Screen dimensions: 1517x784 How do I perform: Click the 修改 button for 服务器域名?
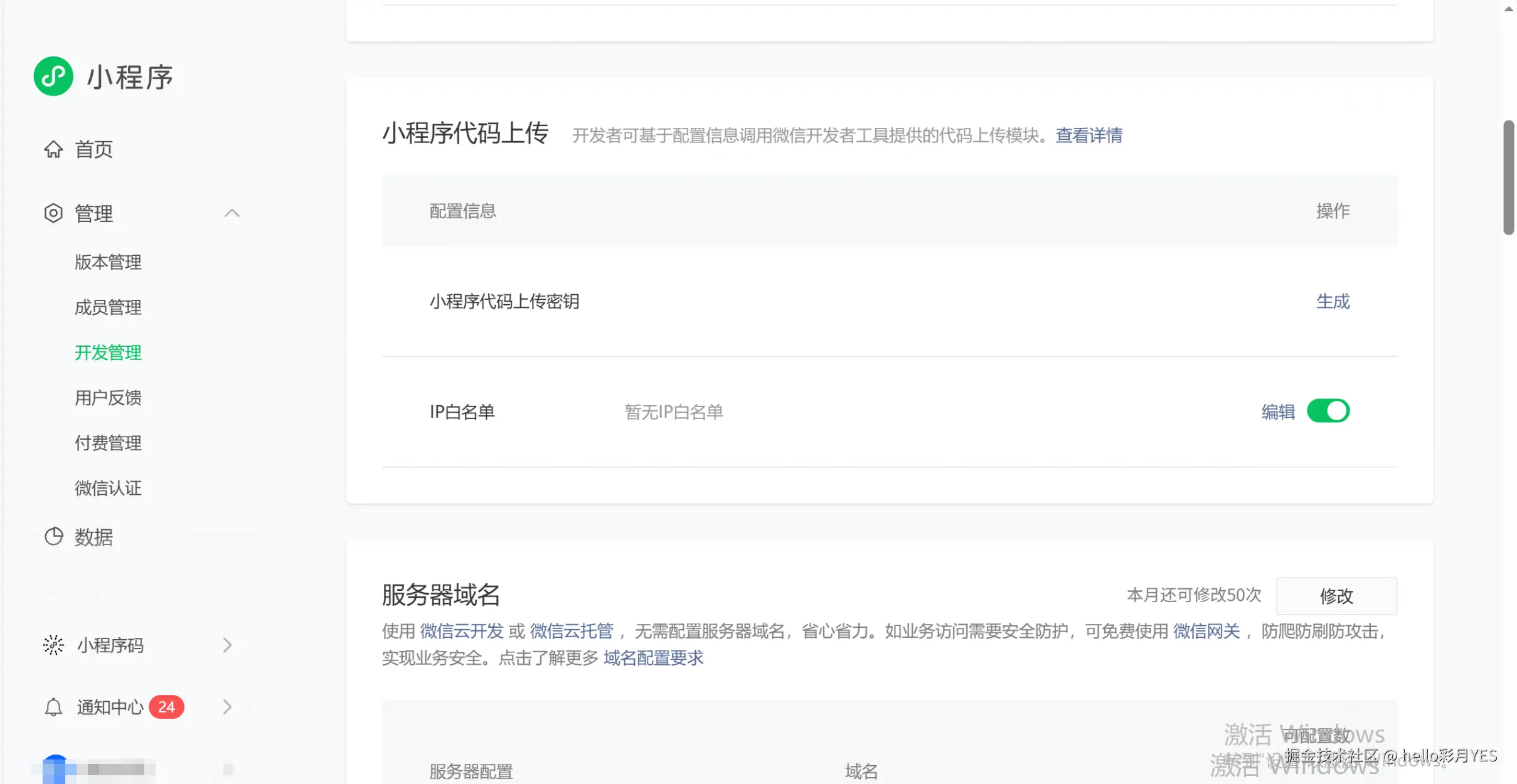pos(1336,596)
